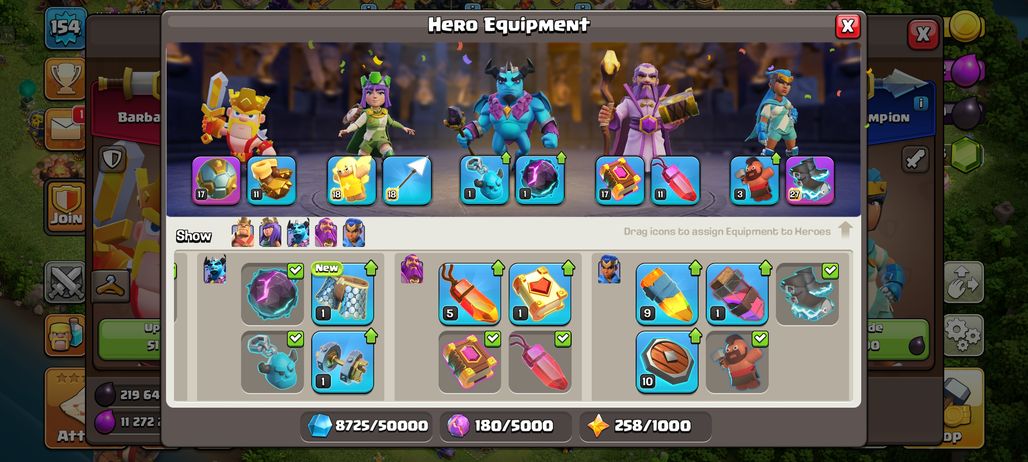
Task: Toggle Barbarian King filter in Show row
Action: pyautogui.click(x=243, y=233)
